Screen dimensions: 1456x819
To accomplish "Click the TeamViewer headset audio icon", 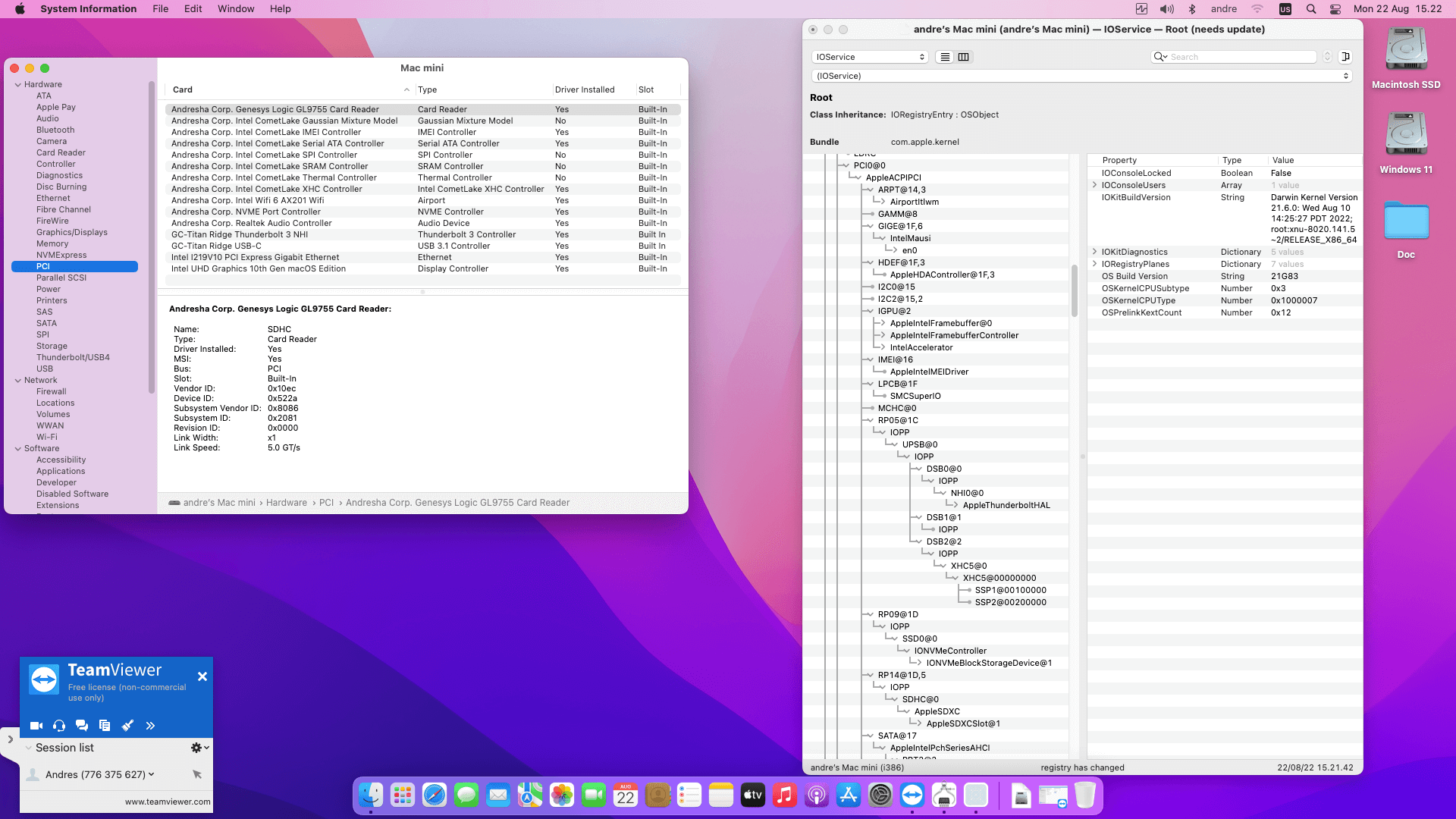I will [x=59, y=726].
